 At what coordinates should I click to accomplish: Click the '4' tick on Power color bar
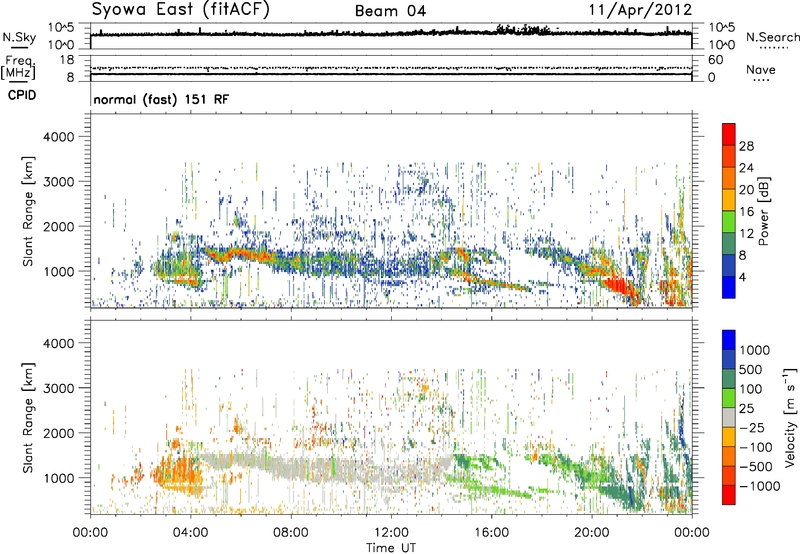[742, 277]
